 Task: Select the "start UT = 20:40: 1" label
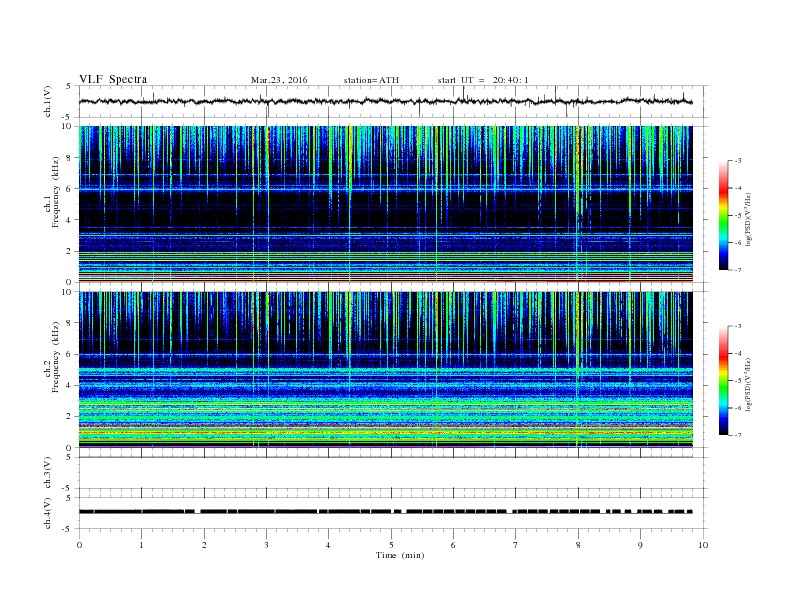483,80
